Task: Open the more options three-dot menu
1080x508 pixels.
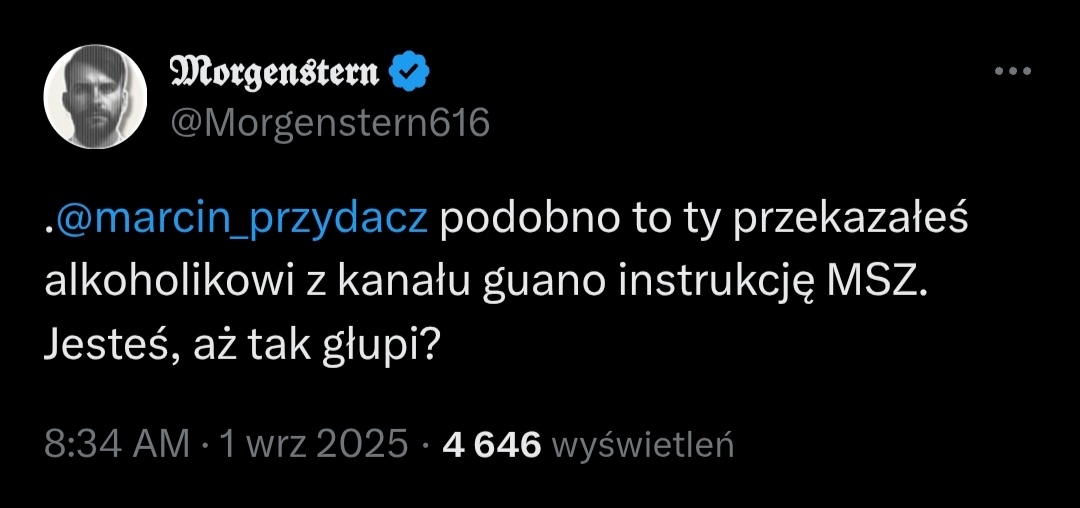Action: pyautogui.click(x=1010, y=72)
